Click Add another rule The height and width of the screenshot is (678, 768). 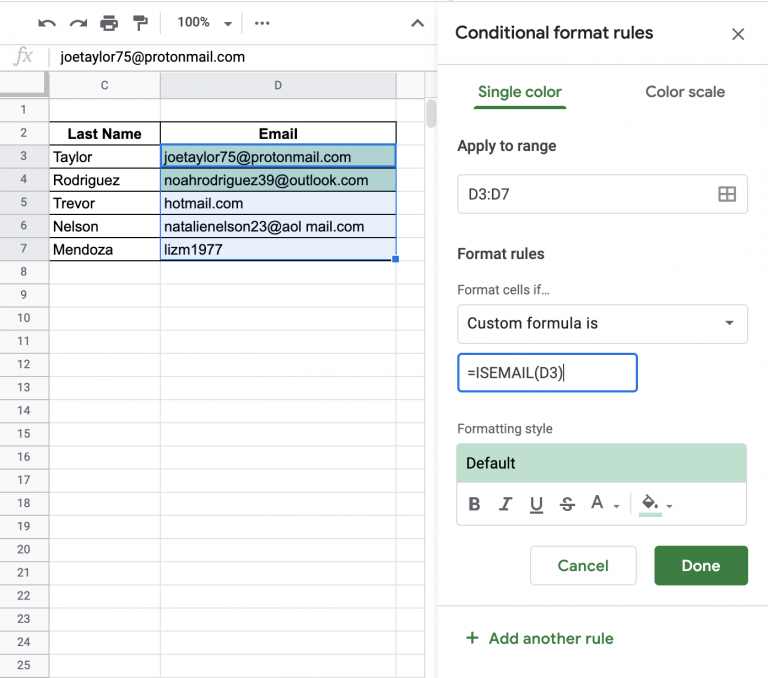[x=540, y=638]
